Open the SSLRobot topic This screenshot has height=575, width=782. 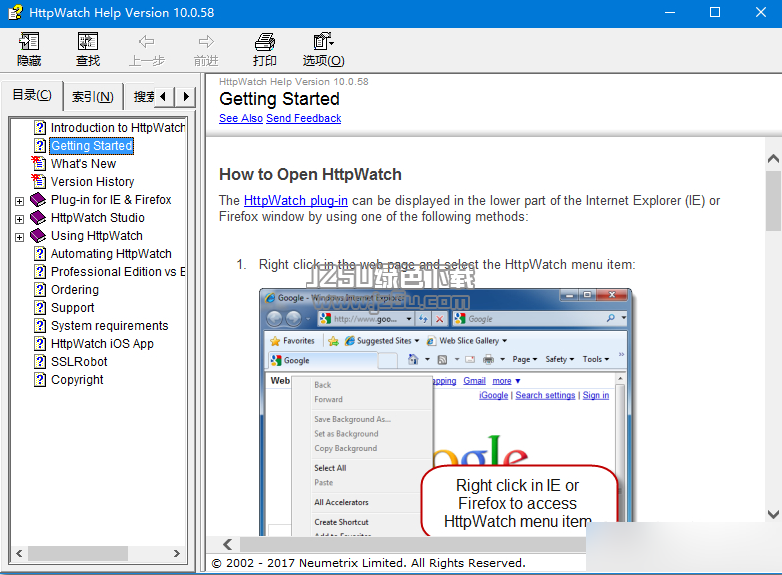point(79,362)
